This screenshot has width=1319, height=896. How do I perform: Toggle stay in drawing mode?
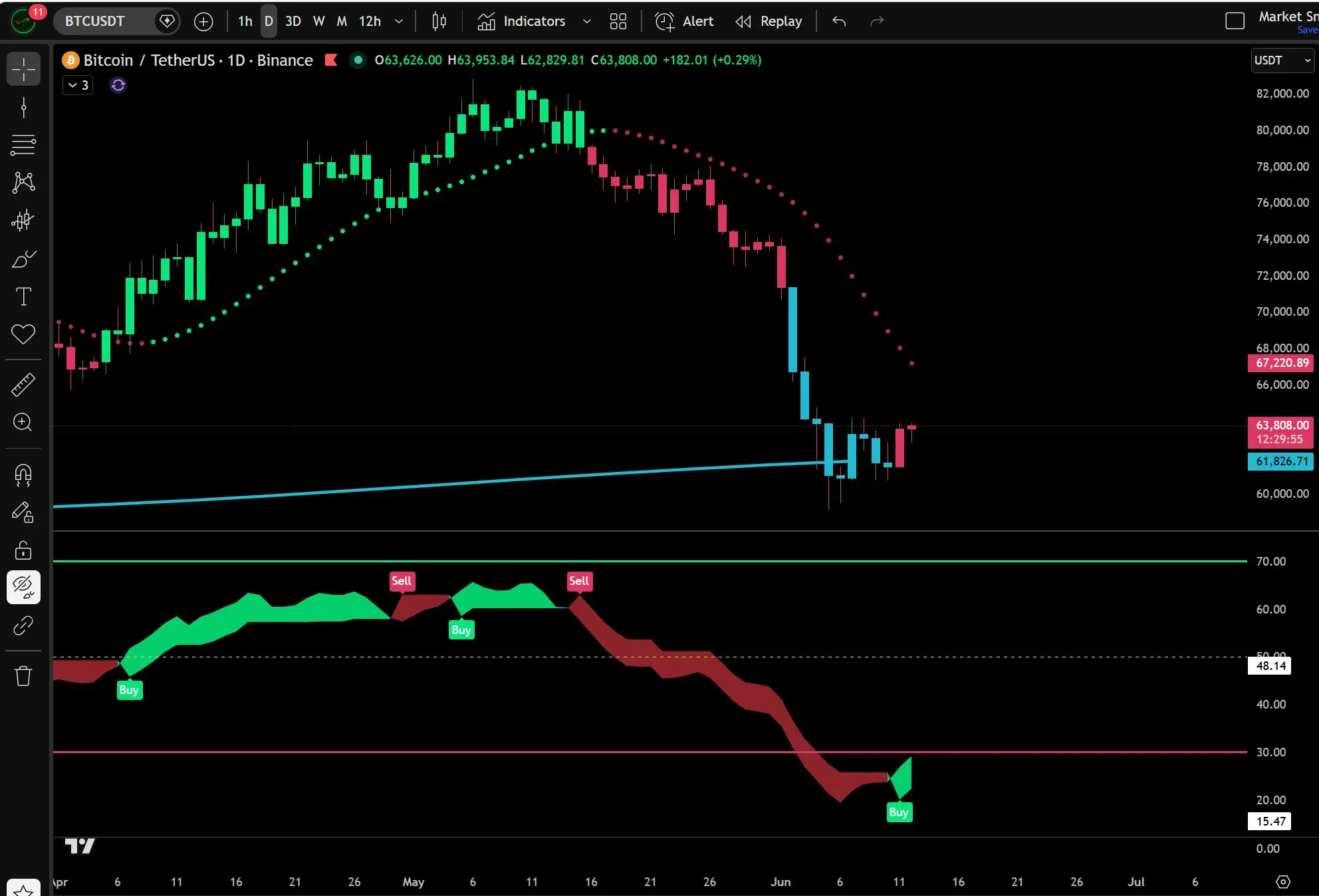click(23, 512)
